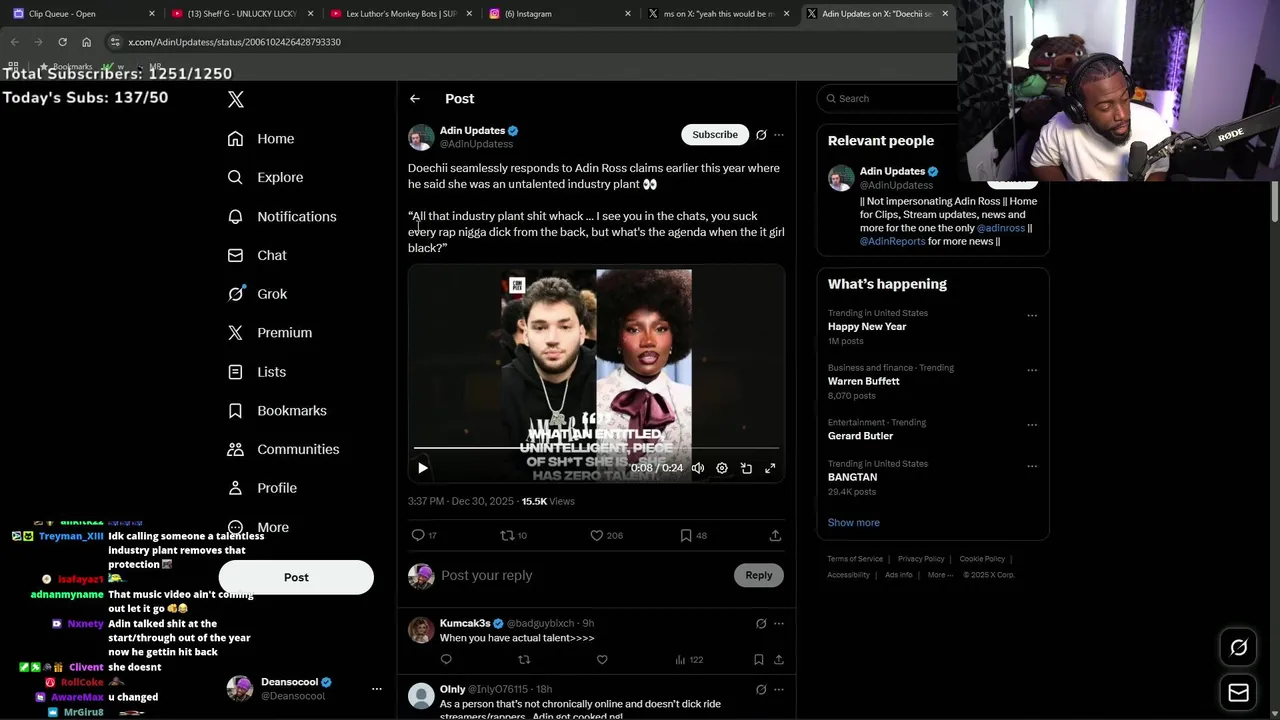This screenshot has width=1280, height=720.
Task: Open the Explore page
Action: click(265, 177)
